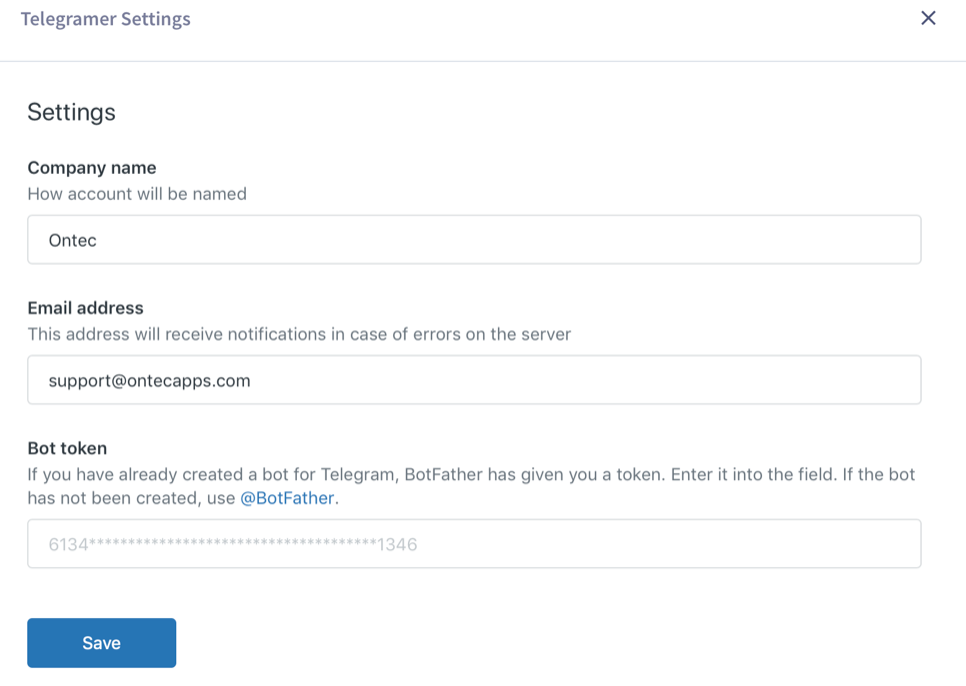Viewport: 966px width, 686px height.
Task: Click the word "Telegram" in token description
Action: pyautogui.click(x=361, y=474)
